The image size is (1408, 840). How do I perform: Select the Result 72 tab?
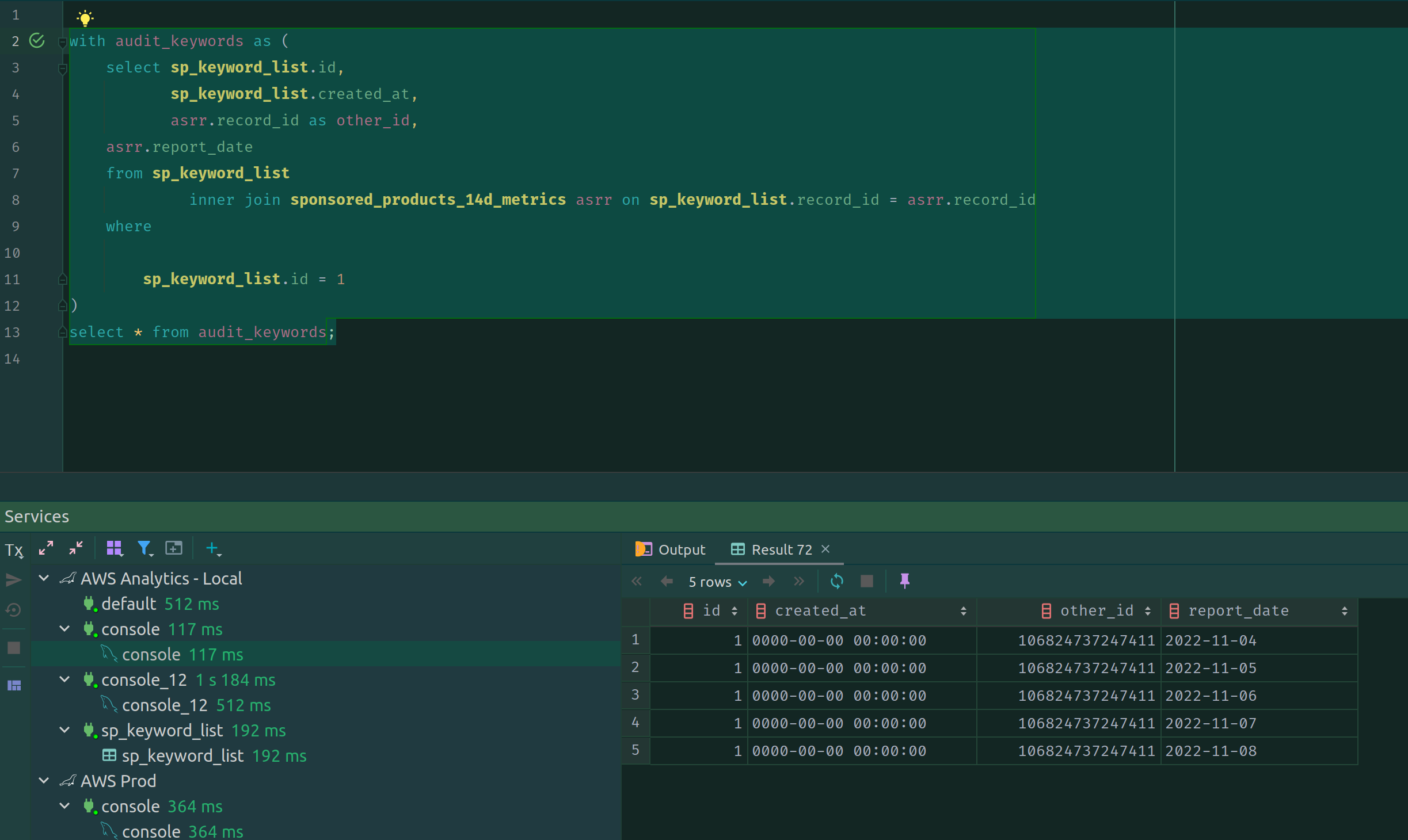pos(781,549)
